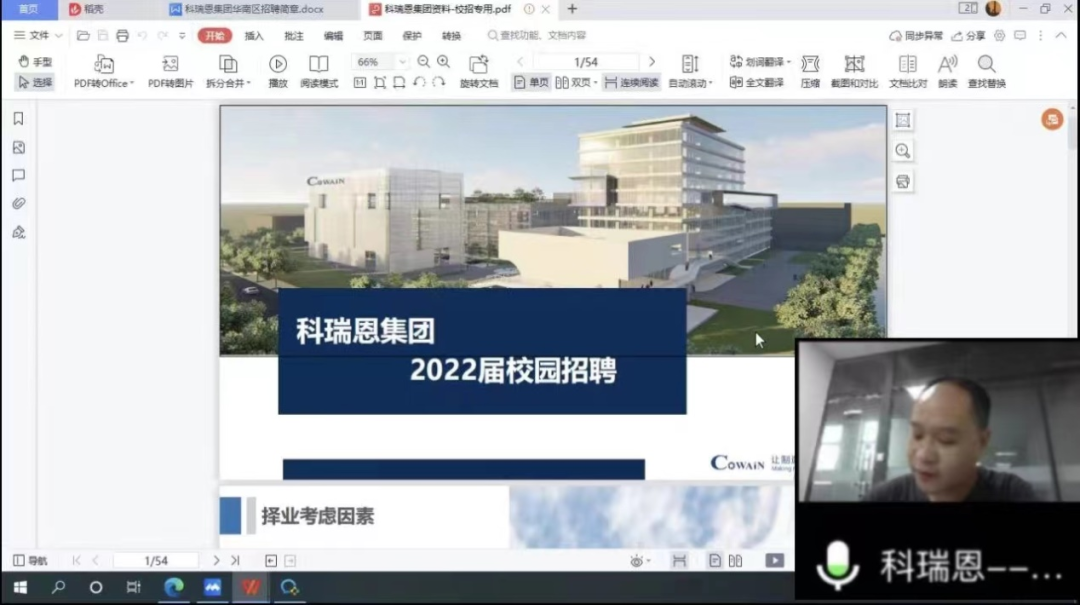The width and height of the screenshot is (1080, 605).
Task: Open the 插入 insert tab
Action: (254, 35)
